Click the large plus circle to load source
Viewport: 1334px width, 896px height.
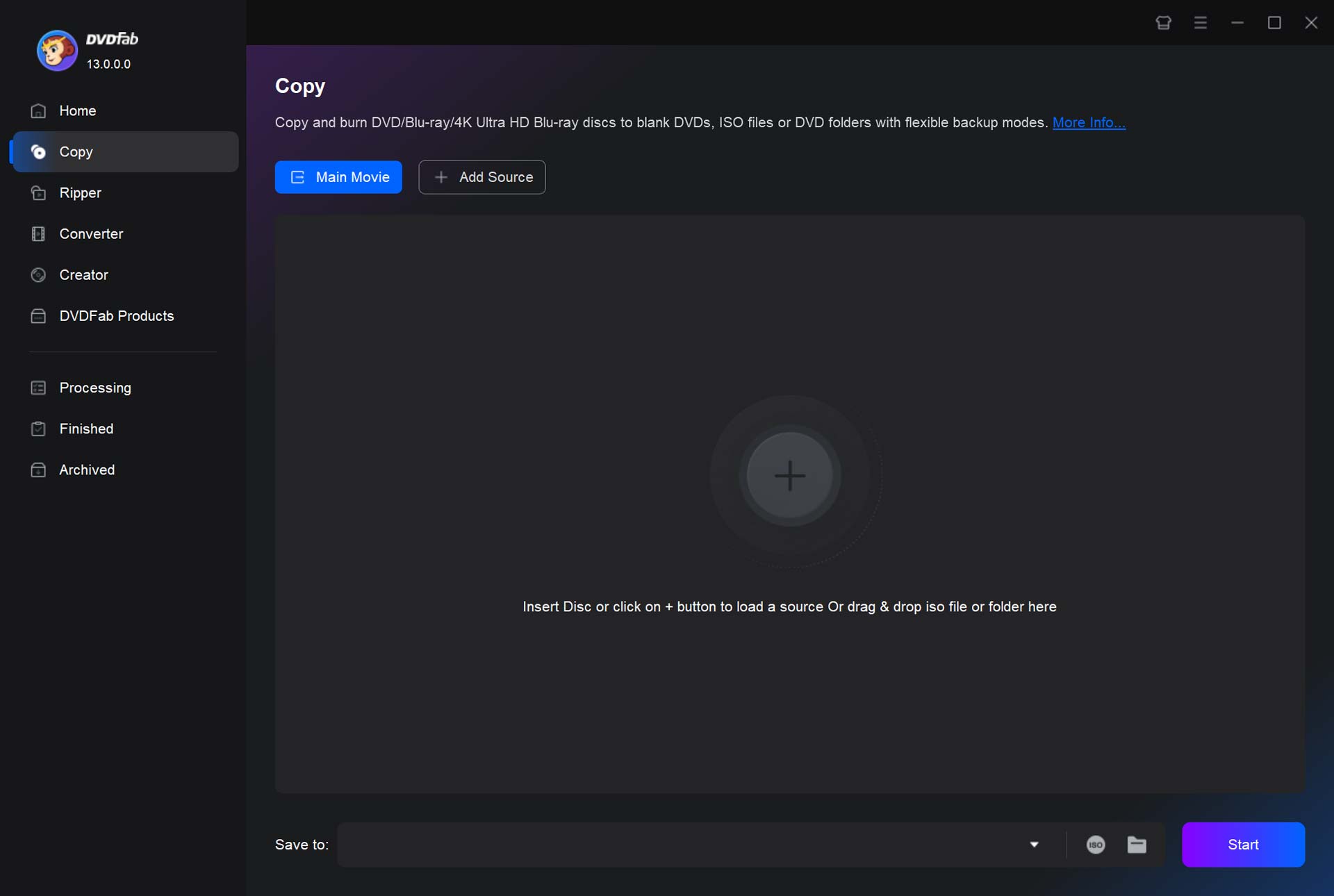tap(789, 476)
